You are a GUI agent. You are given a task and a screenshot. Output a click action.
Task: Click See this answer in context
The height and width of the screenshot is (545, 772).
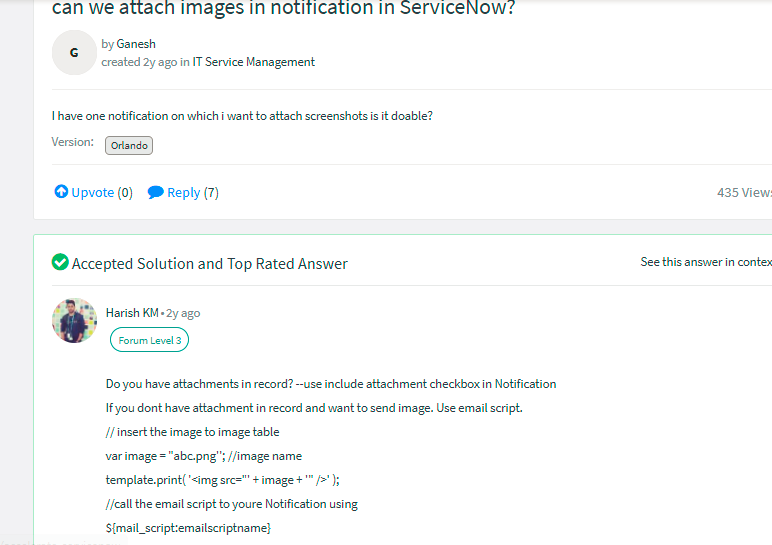[706, 262]
